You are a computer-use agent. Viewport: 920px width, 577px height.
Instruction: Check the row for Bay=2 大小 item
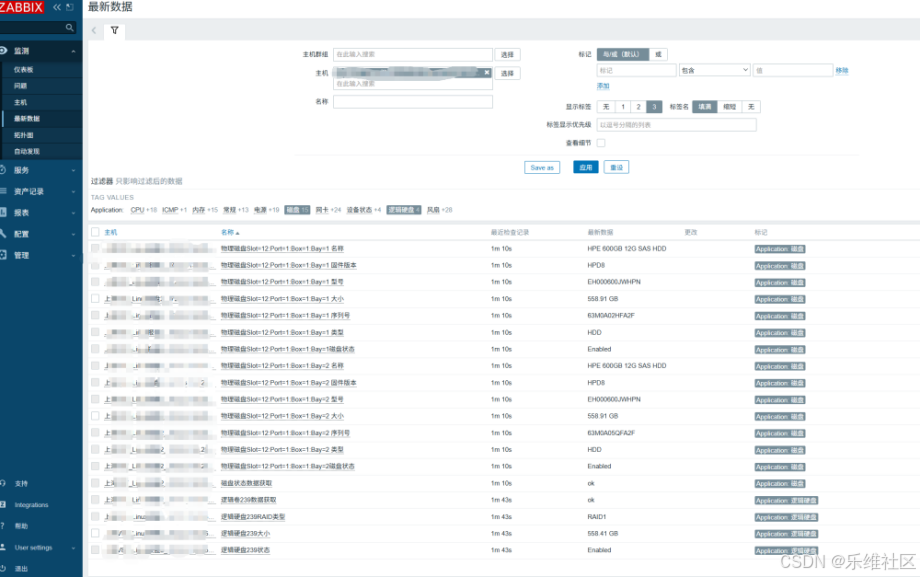[95, 416]
